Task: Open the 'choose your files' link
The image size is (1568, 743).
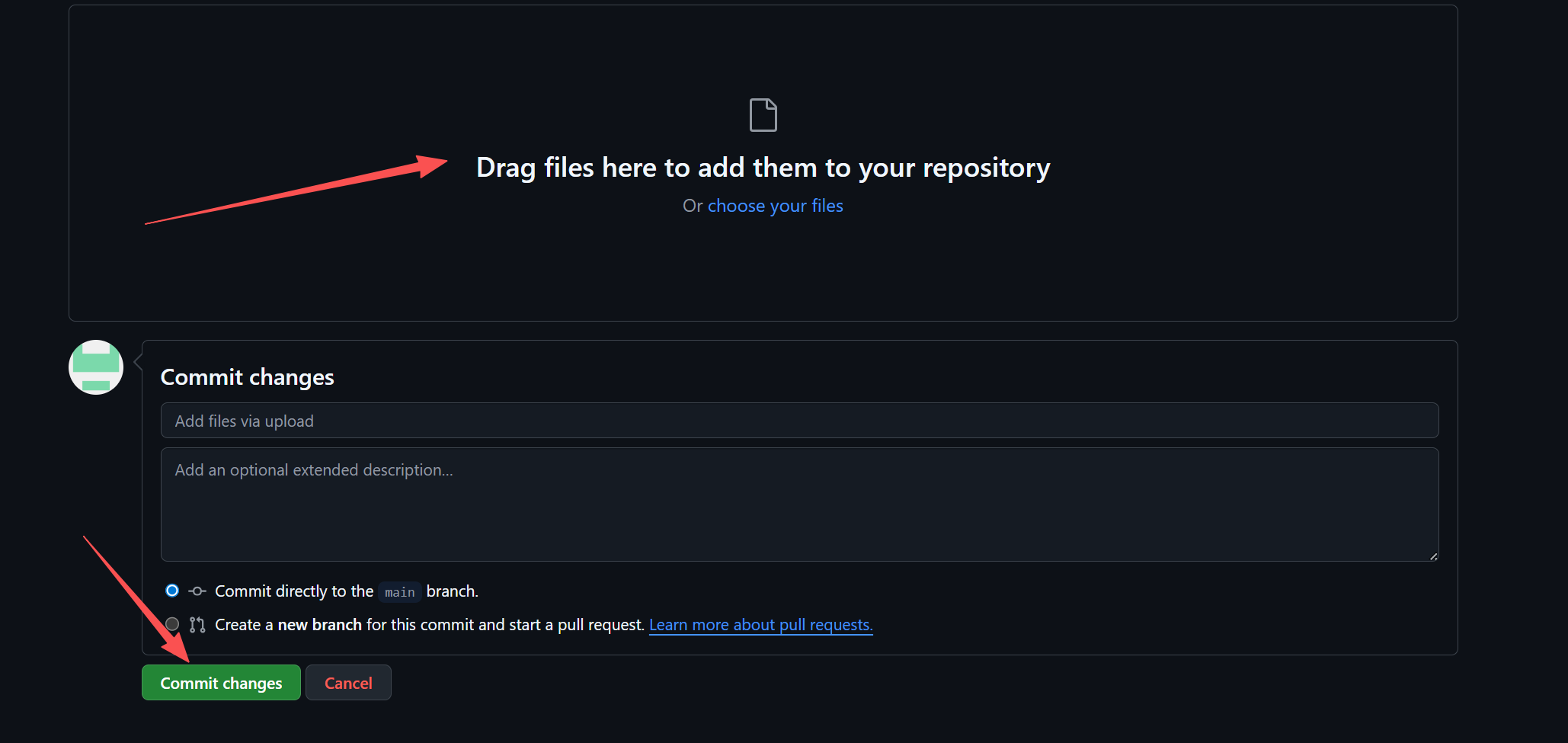Action: click(x=775, y=206)
